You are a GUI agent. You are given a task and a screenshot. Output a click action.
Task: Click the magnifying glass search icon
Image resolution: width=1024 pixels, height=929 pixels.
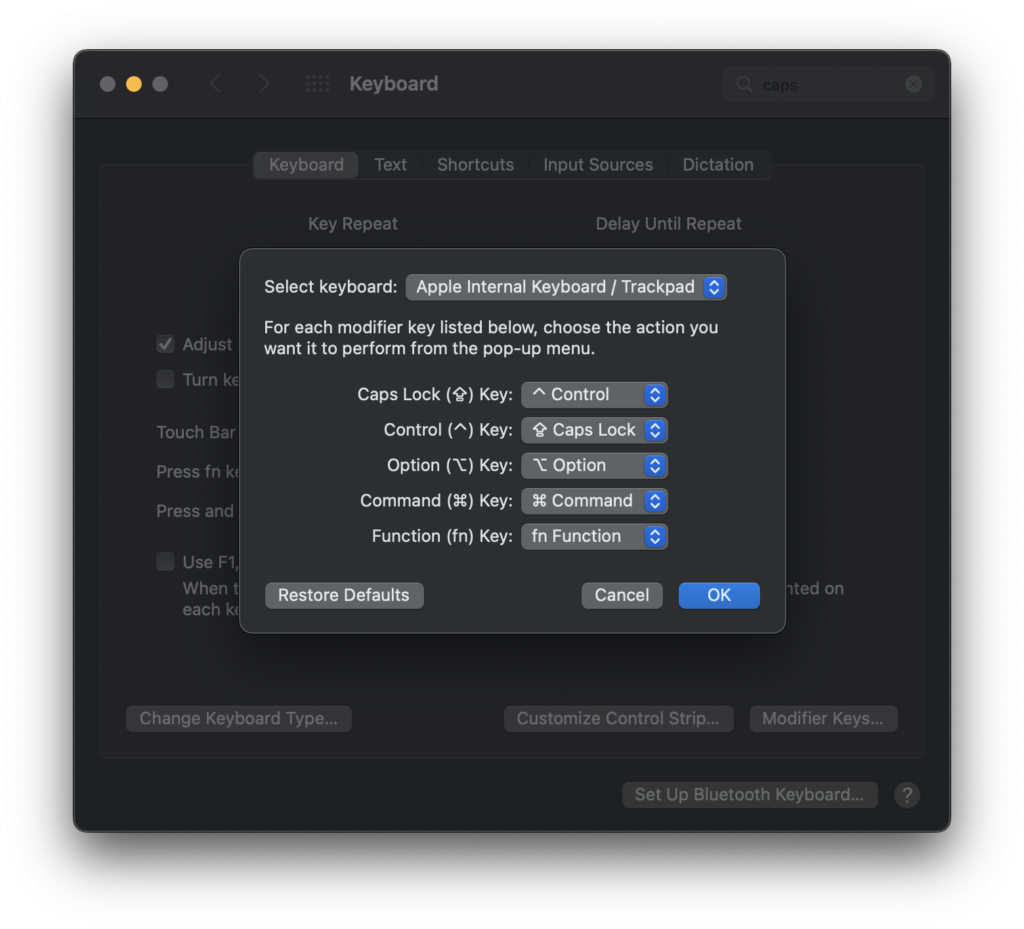click(744, 85)
